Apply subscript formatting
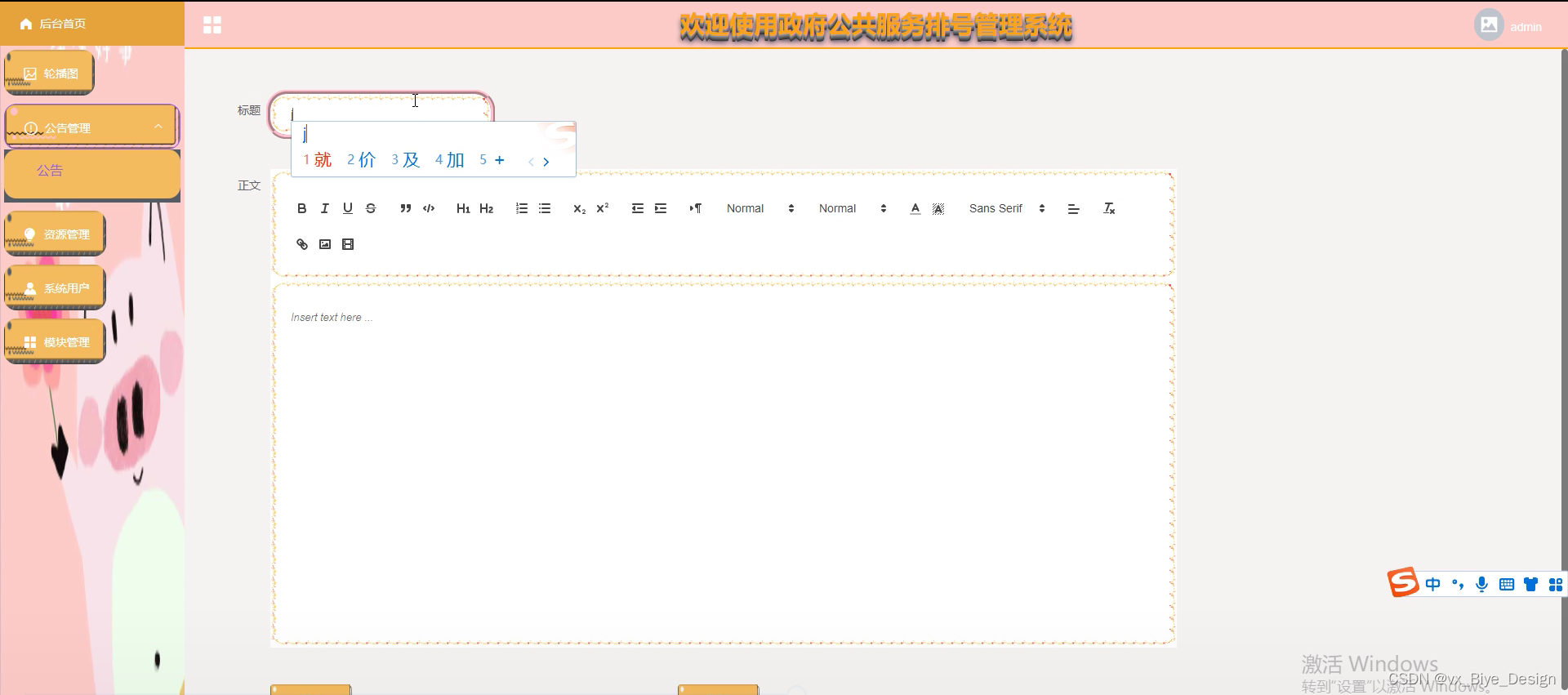1568x695 pixels. click(580, 208)
